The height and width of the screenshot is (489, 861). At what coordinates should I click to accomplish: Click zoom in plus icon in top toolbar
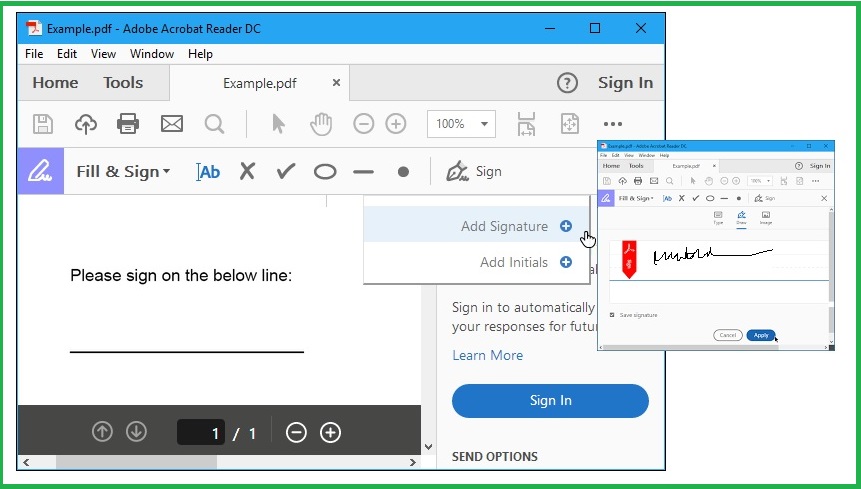[395, 124]
